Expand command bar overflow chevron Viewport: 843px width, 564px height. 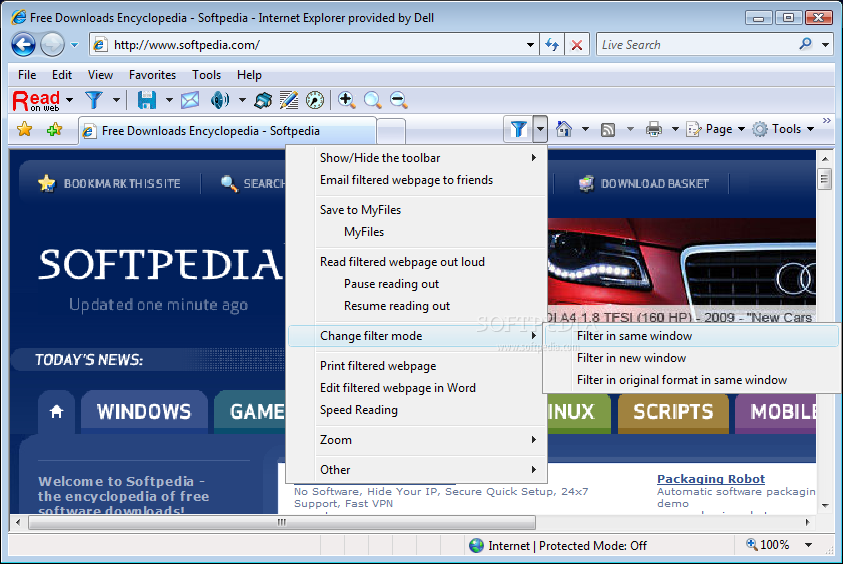pyautogui.click(x=827, y=121)
